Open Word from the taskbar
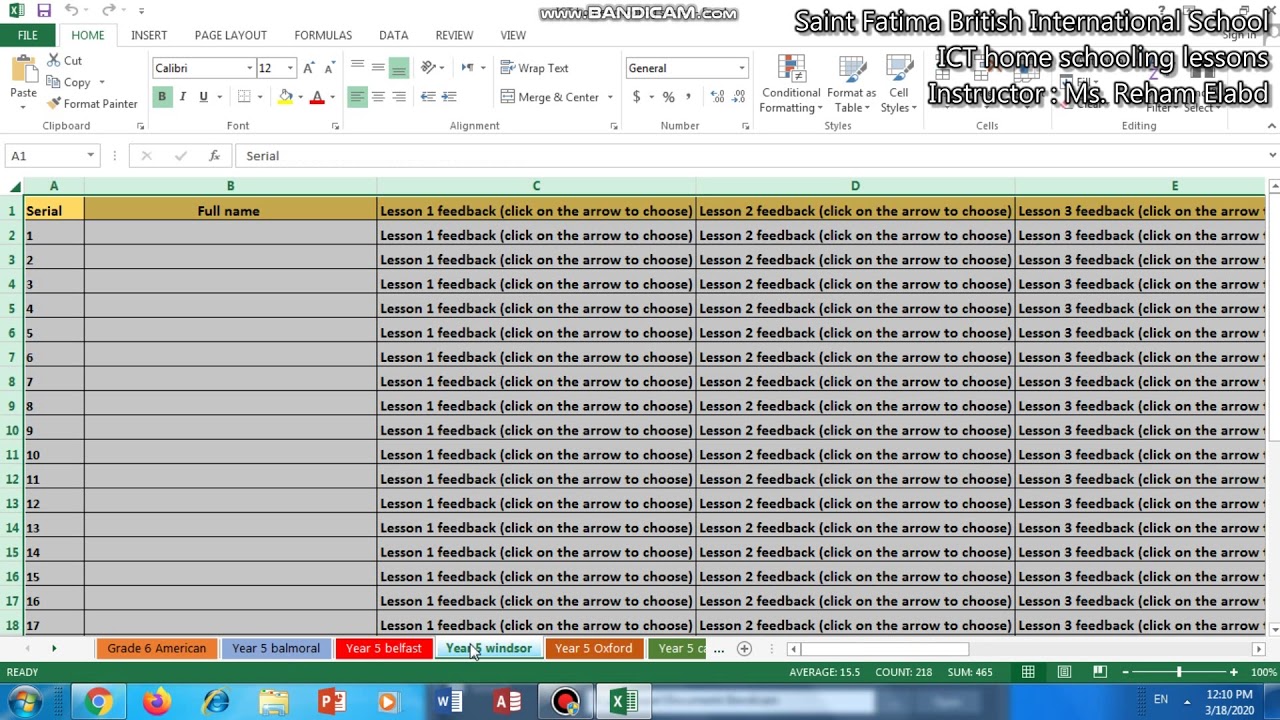1280x720 pixels. 449,702
